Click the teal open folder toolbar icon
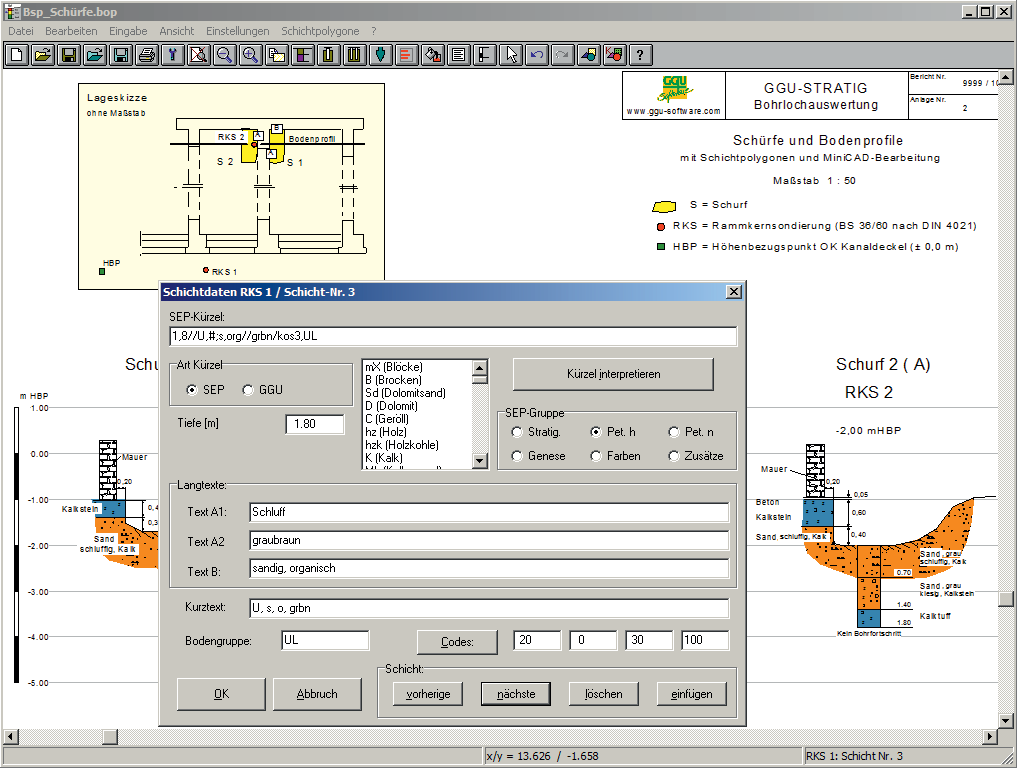Viewport: 1017px width, 768px height. (95, 55)
